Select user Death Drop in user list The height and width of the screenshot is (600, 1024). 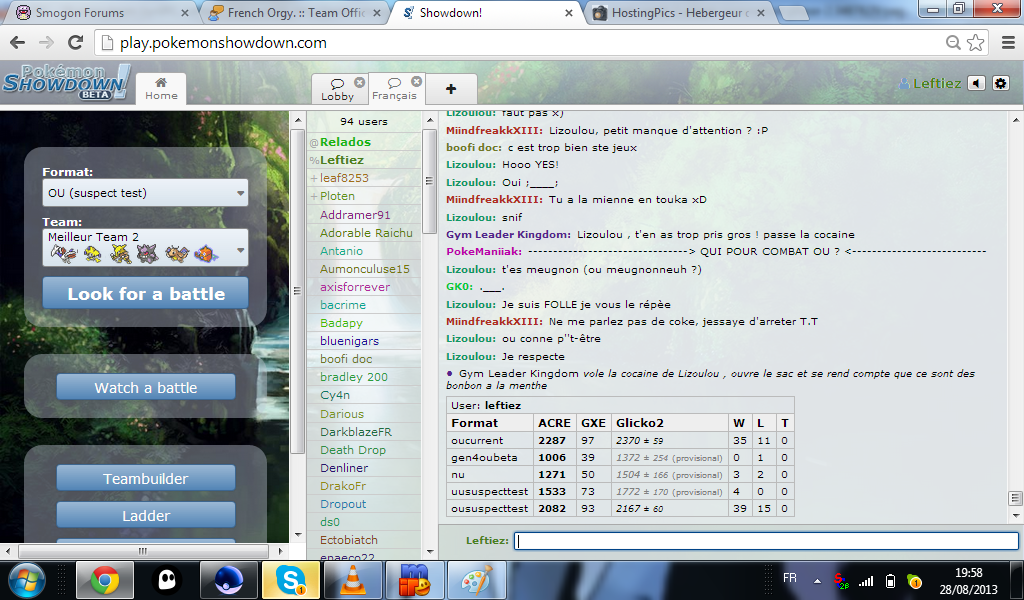tap(353, 450)
